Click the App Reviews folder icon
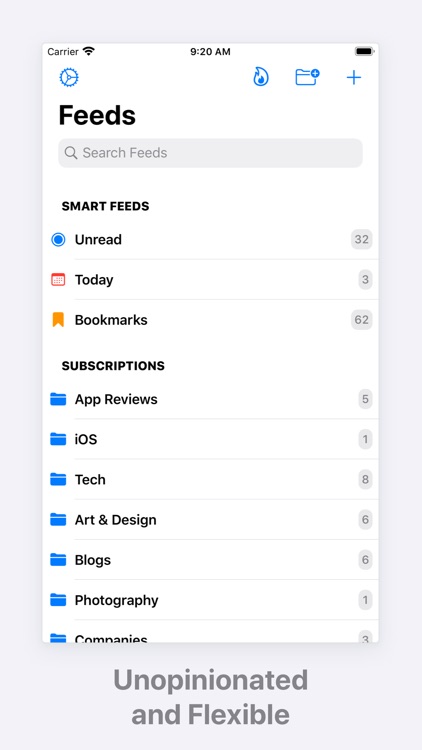 [x=58, y=399]
